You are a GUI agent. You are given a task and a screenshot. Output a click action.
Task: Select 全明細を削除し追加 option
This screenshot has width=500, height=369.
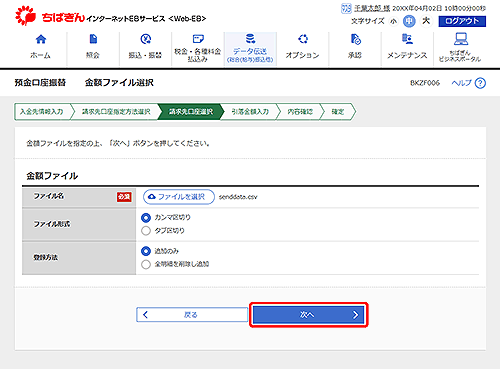(146, 264)
